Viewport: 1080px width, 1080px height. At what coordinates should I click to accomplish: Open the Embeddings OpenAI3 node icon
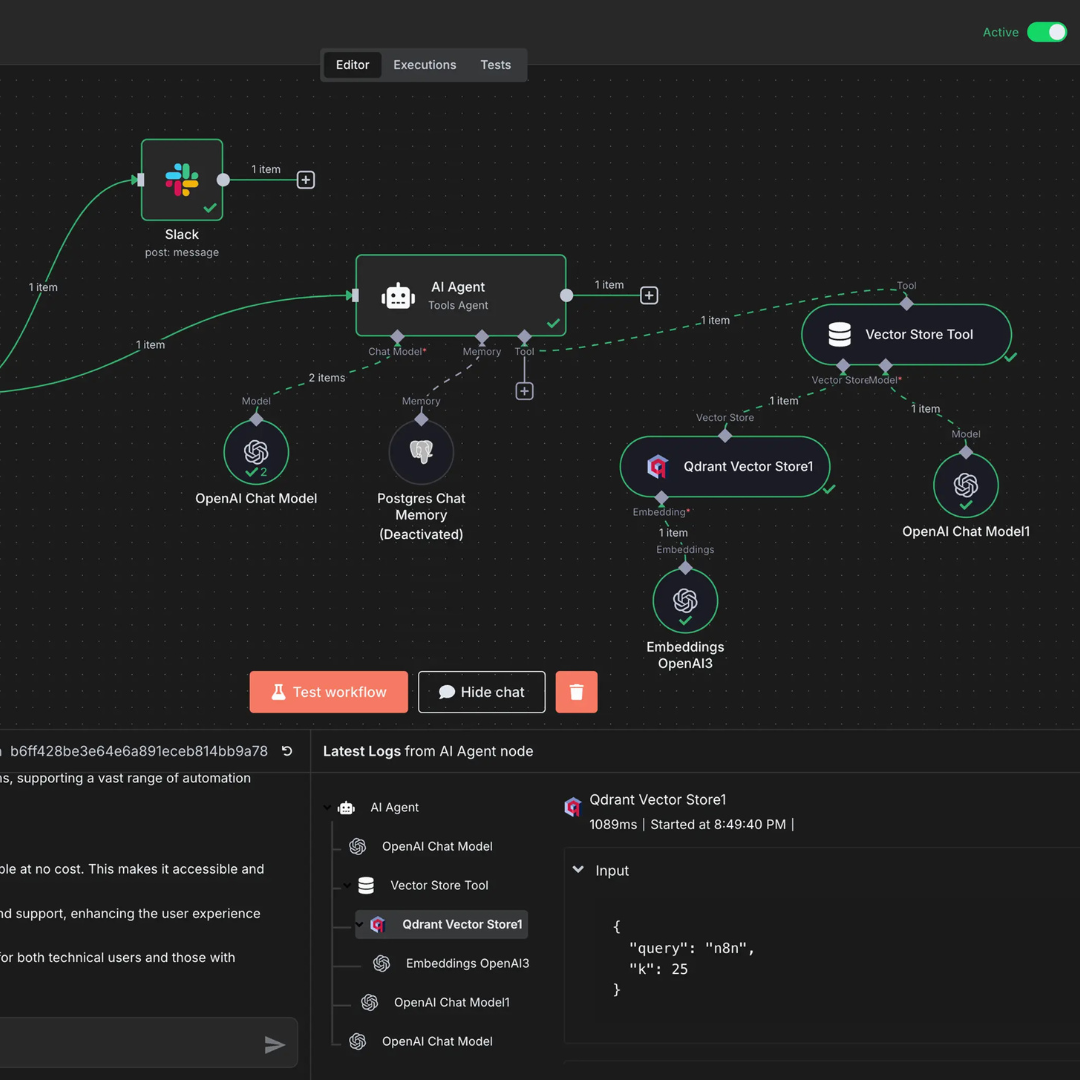click(685, 600)
